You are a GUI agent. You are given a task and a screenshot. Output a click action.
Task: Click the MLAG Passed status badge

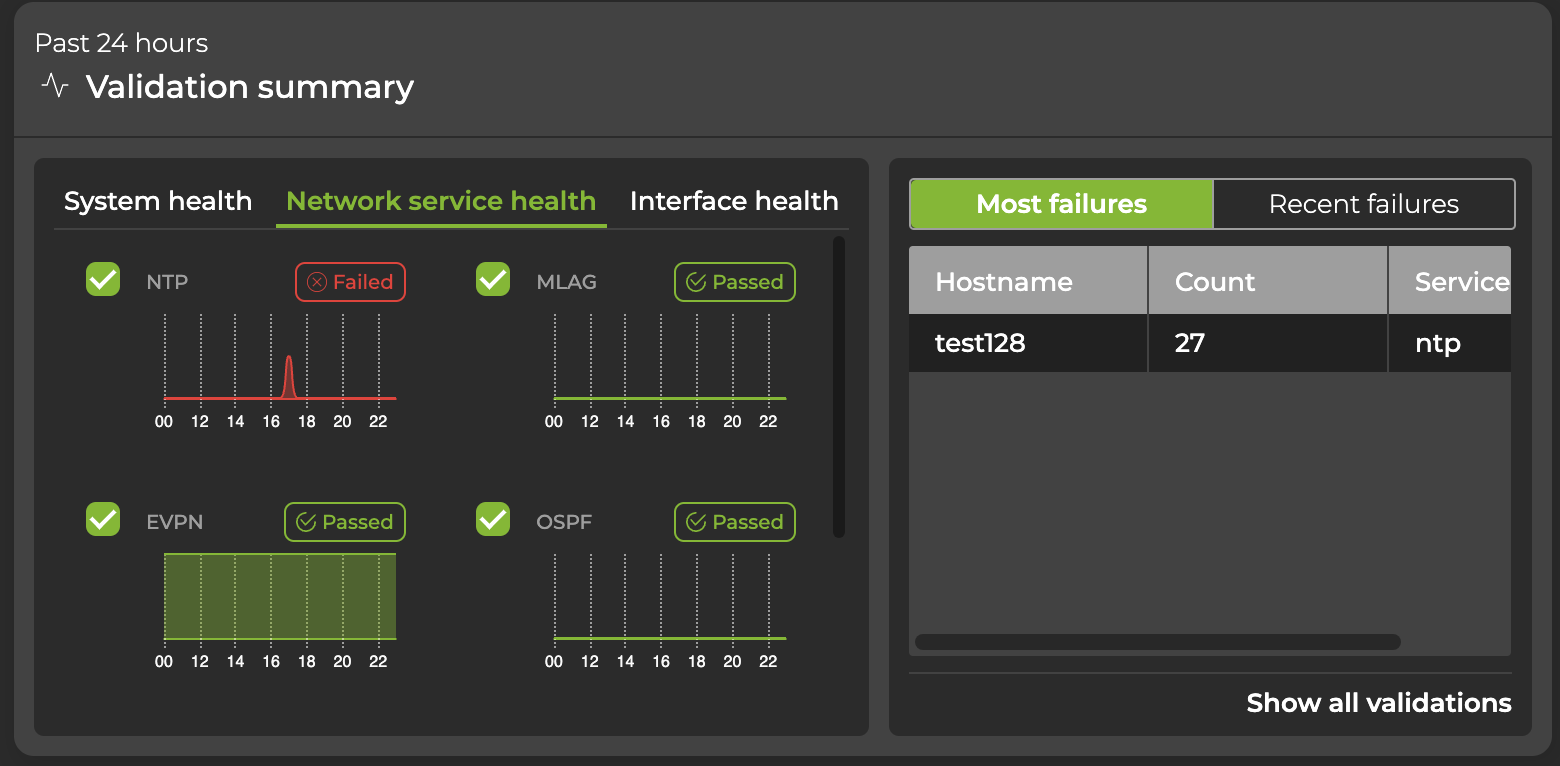click(x=735, y=282)
